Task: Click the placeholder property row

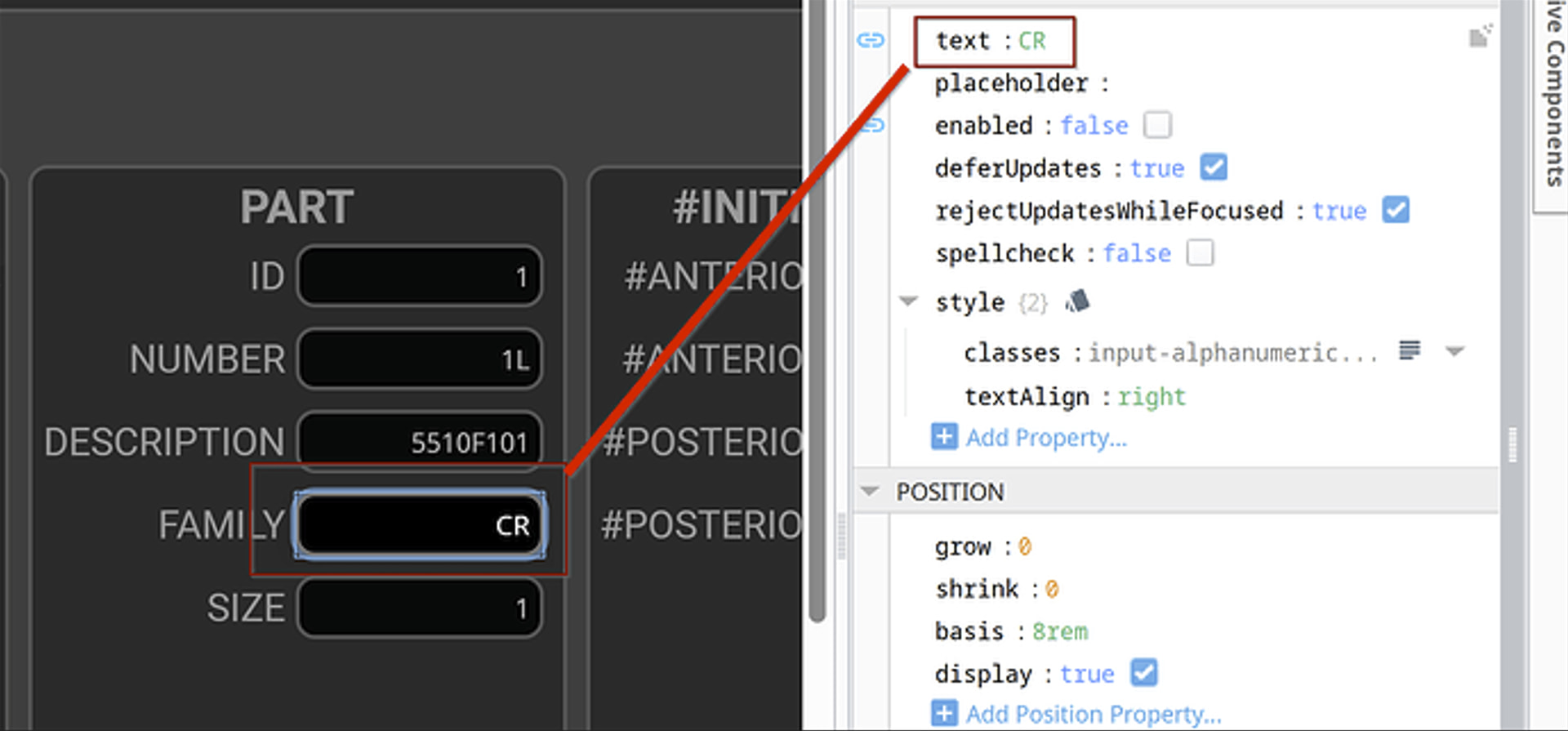Action: pyautogui.click(x=1022, y=82)
